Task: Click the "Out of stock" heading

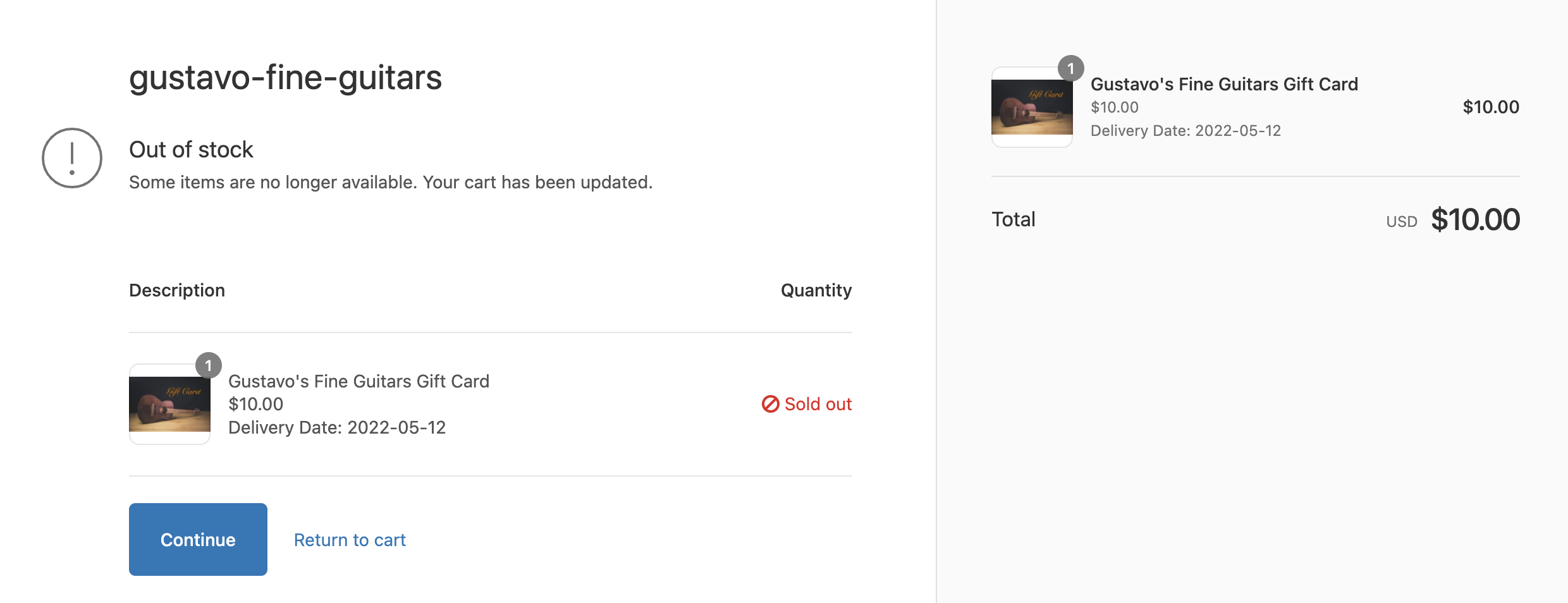Action: 191,150
